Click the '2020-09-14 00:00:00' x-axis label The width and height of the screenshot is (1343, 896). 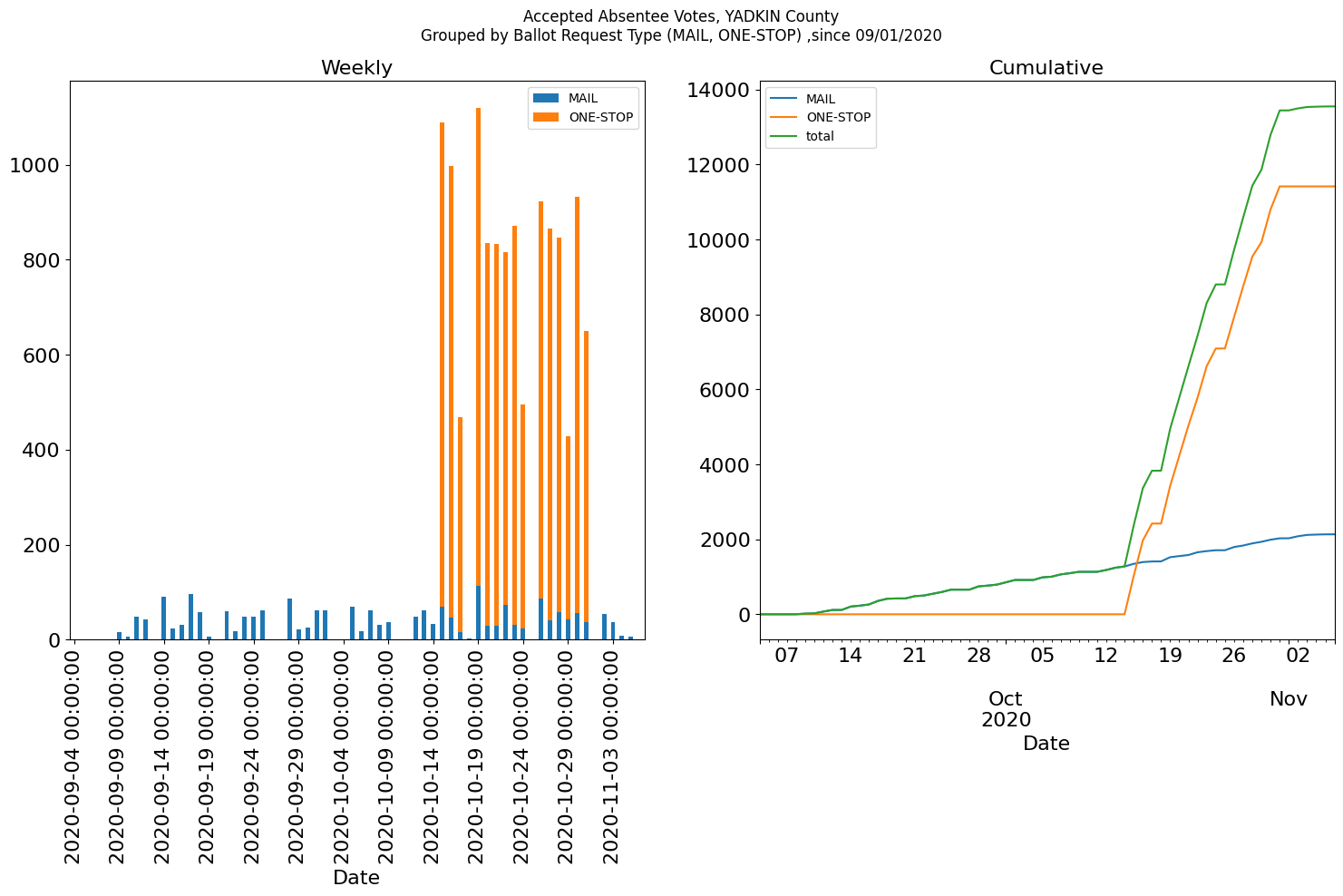pos(162,755)
